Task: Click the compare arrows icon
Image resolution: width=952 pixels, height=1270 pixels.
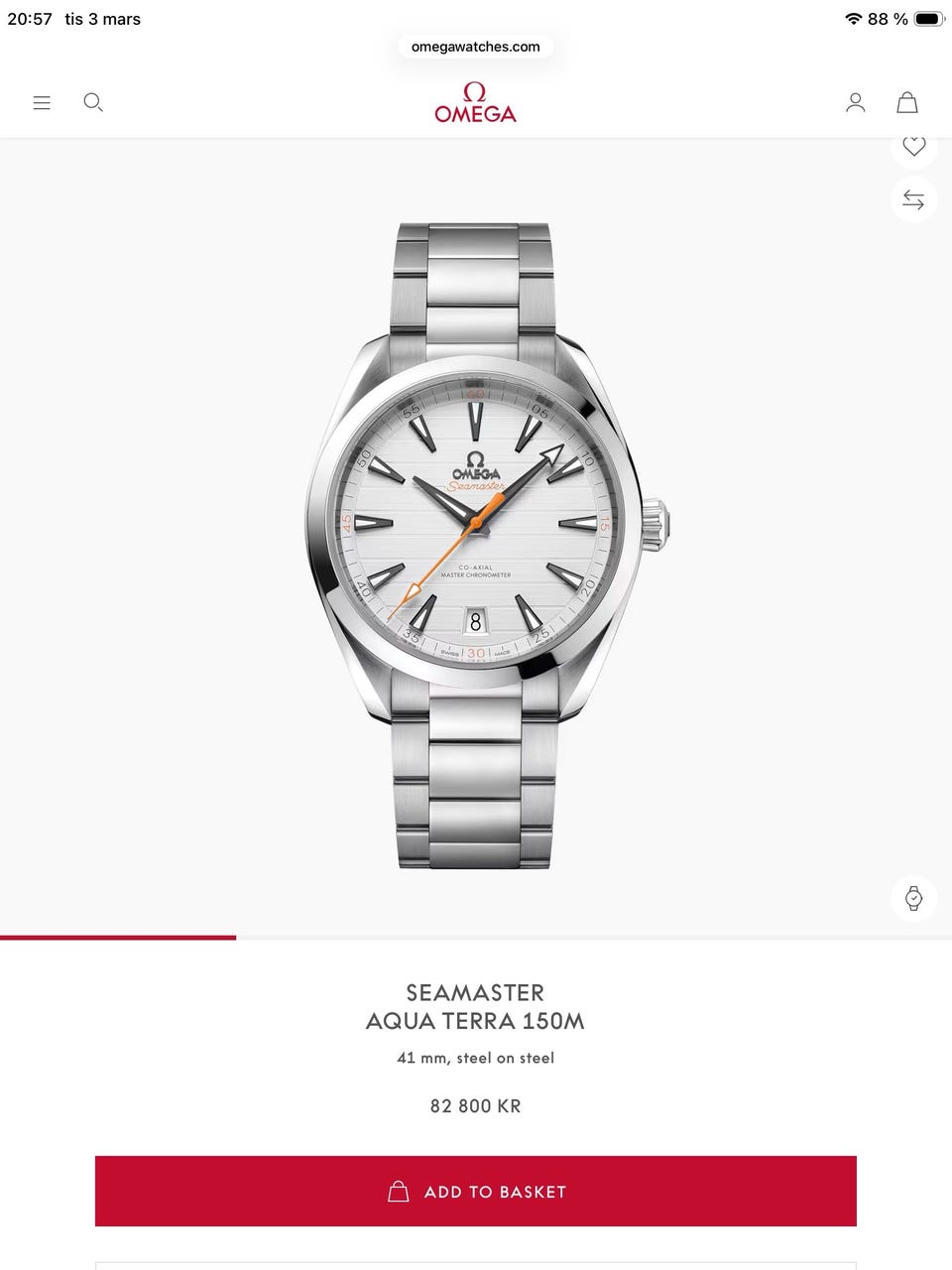Action: 913,200
